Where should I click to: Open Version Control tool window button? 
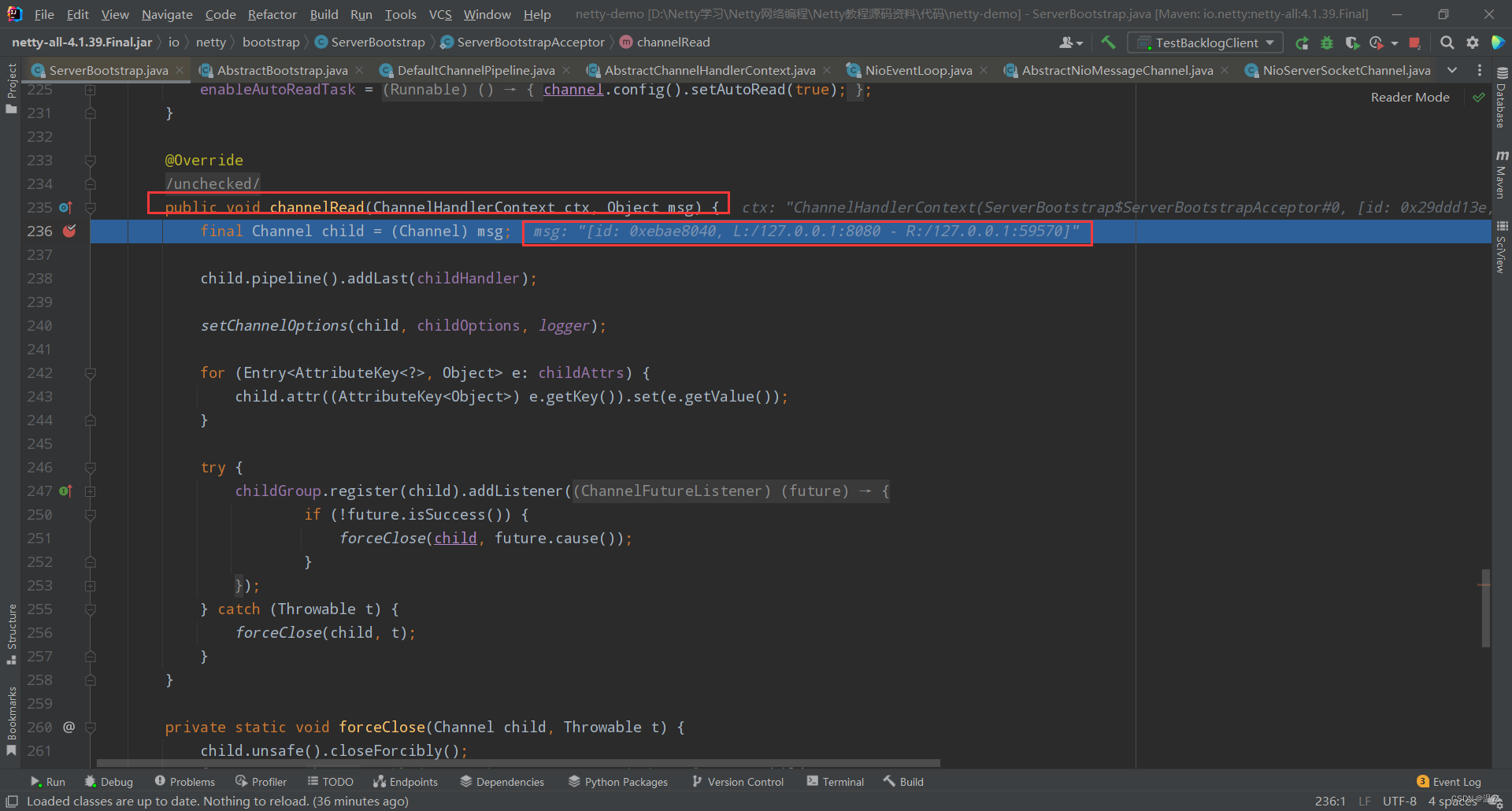point(738,781)
